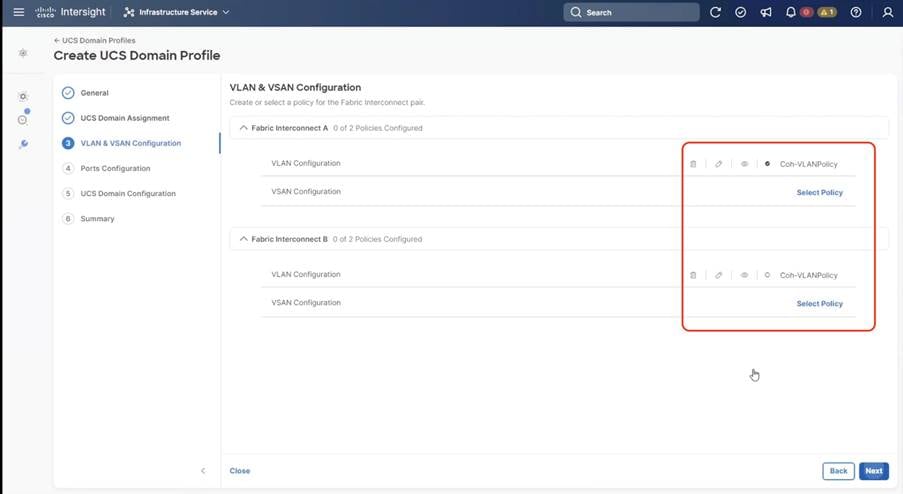This screenshot has height=494, width=903.
Task: Click the Next button
Action: (874, 470)
